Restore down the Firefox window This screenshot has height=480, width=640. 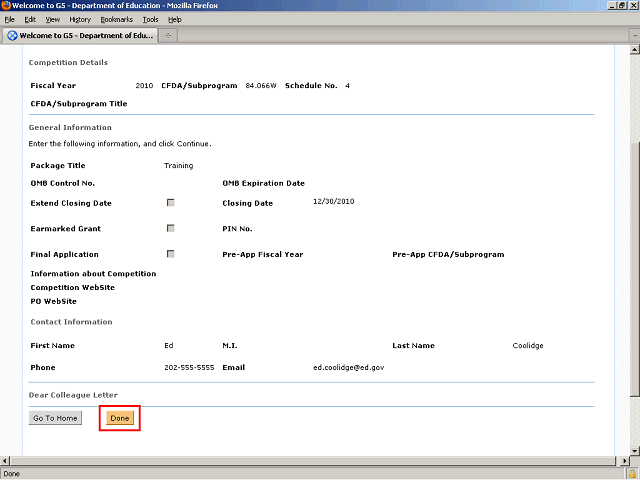coord(622,5)
